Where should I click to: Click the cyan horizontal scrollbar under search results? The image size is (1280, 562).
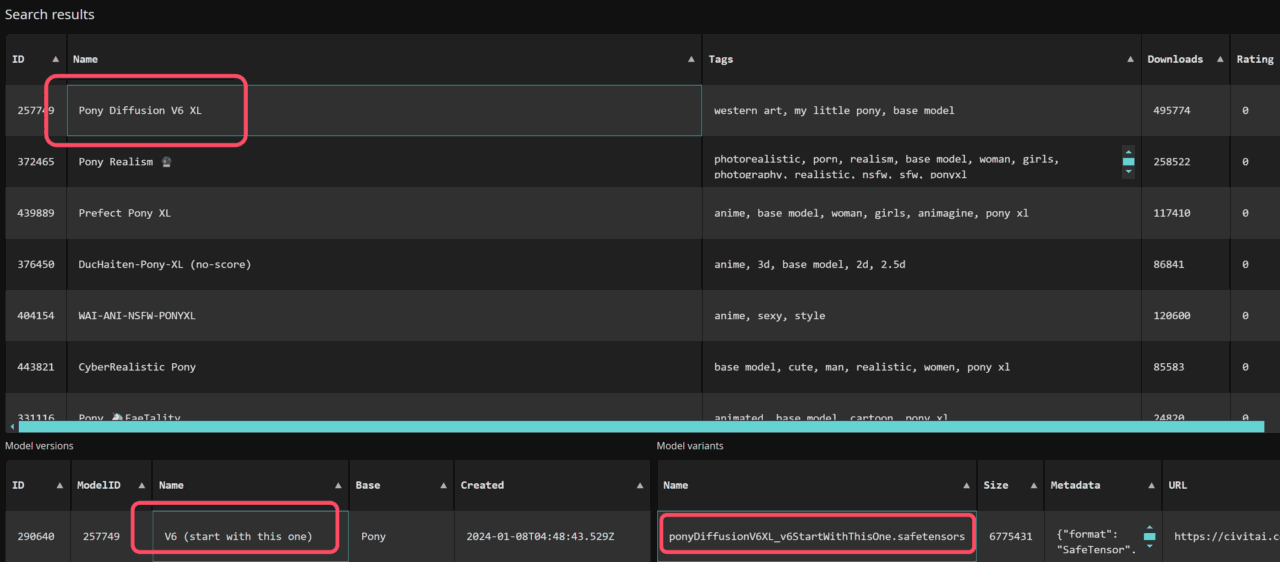click(641, 426)
